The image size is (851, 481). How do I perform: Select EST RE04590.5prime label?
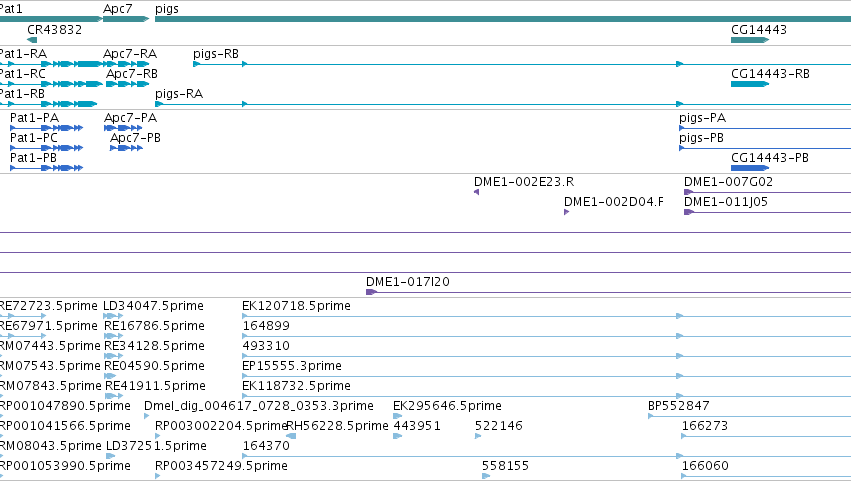pyautogui.click(x=155, y=366)
